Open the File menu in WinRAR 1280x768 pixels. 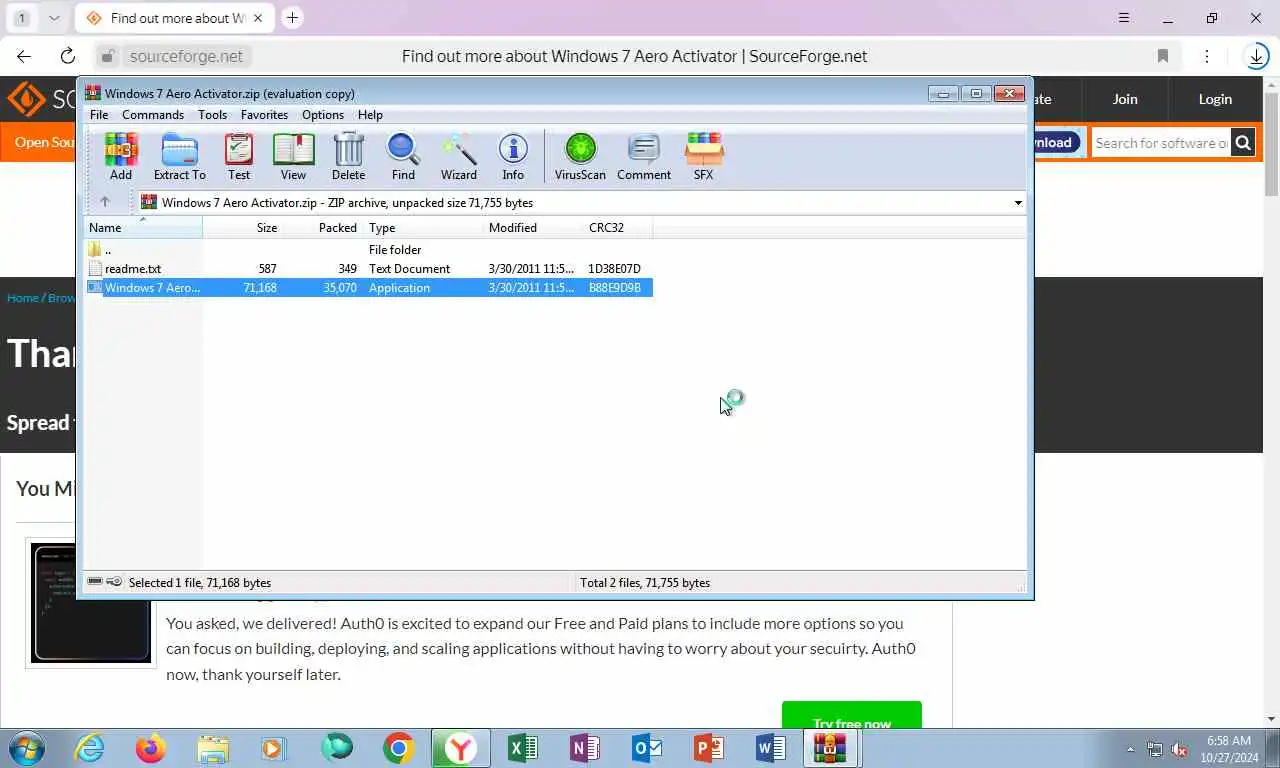(99, 115)
